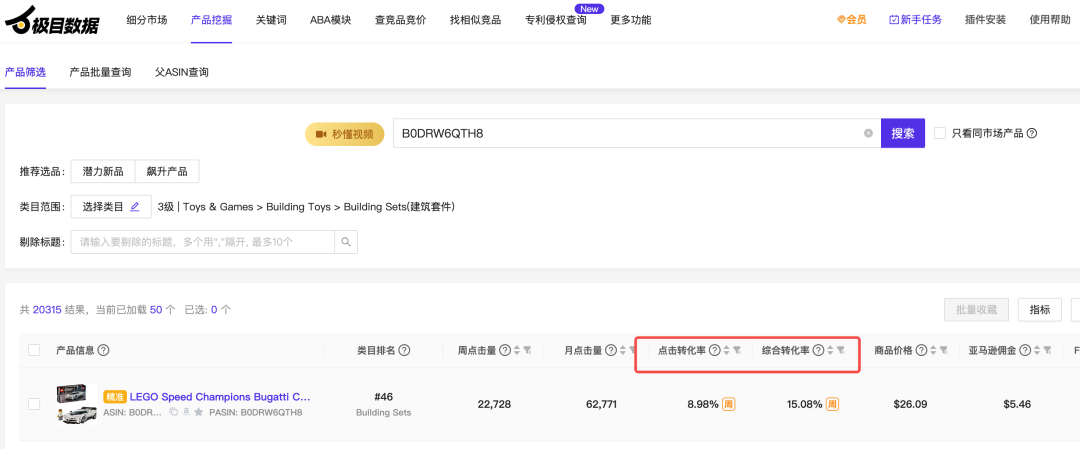Click help icon beside 产品信息 header
This screenshot has width=1080, height=449.
click(104, 351)
